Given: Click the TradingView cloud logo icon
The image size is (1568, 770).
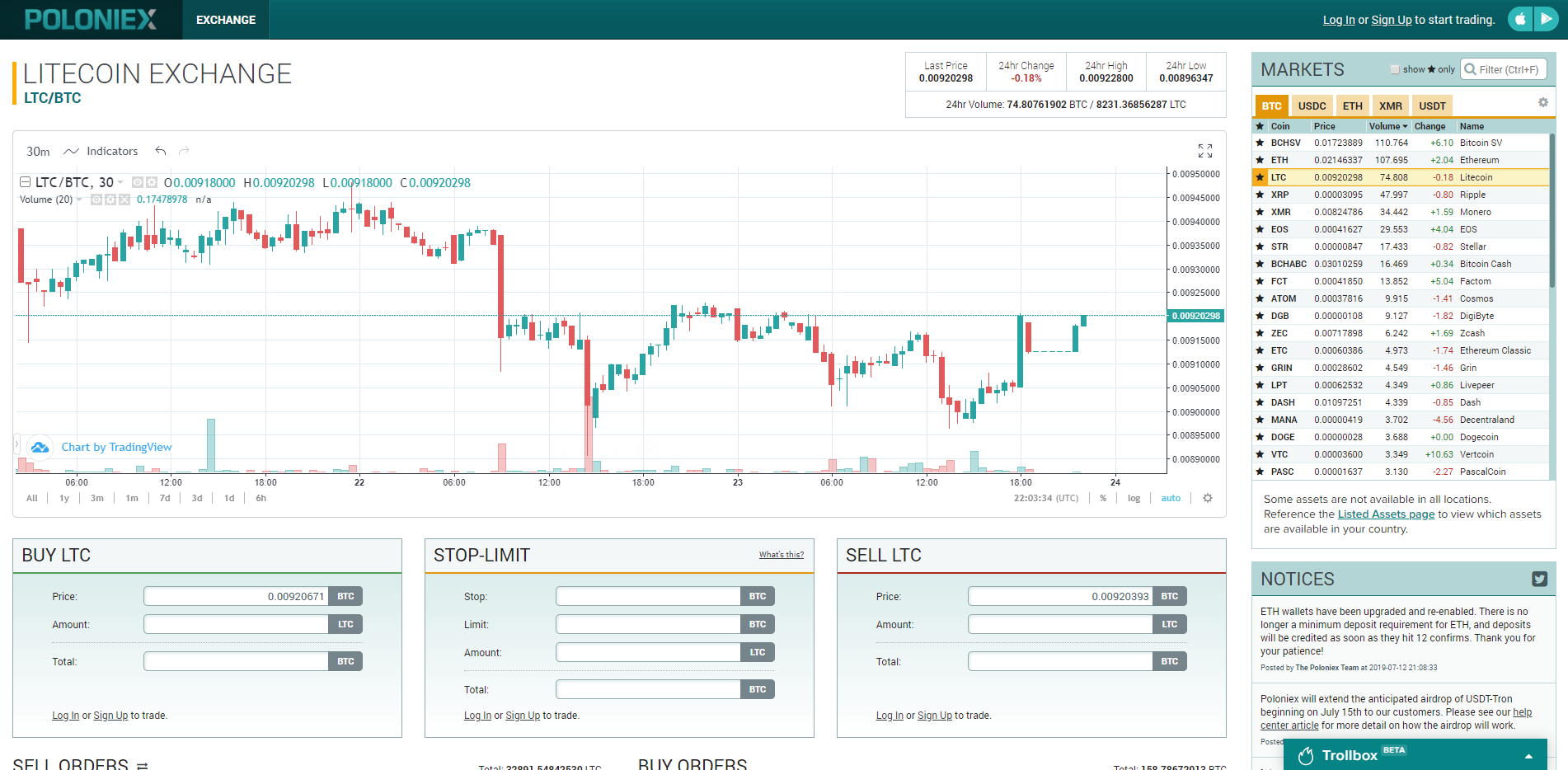Looking at the screenshot, I should click(x=40, y=447).
